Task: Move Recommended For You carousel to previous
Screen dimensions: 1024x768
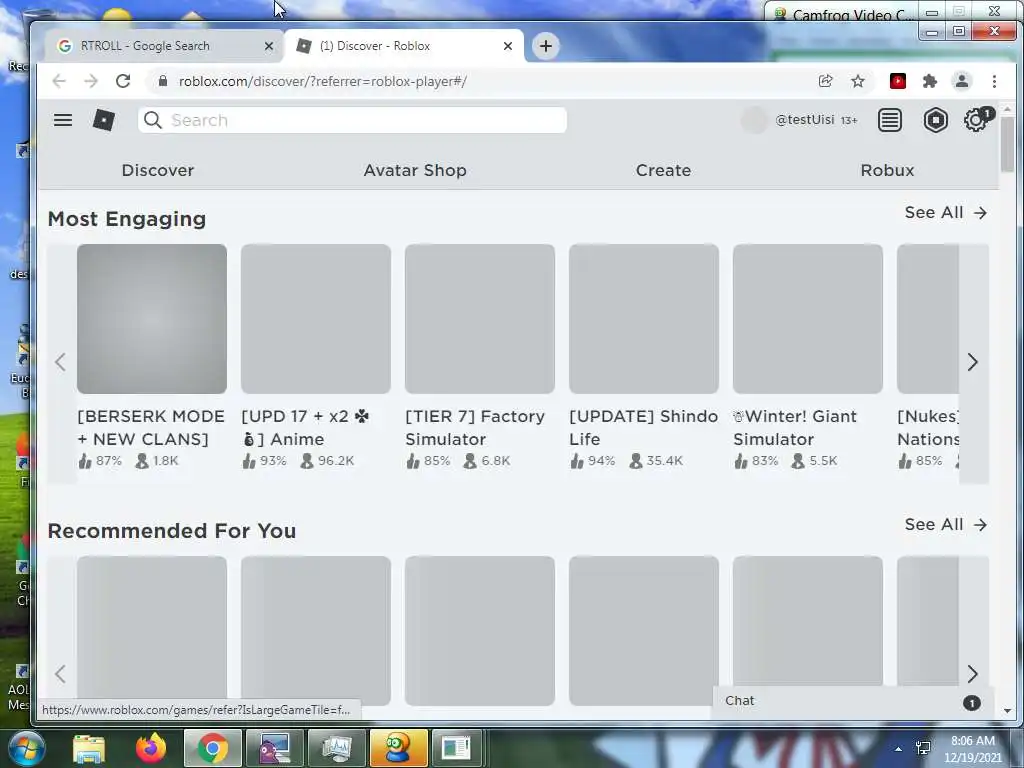Action: 61,673
